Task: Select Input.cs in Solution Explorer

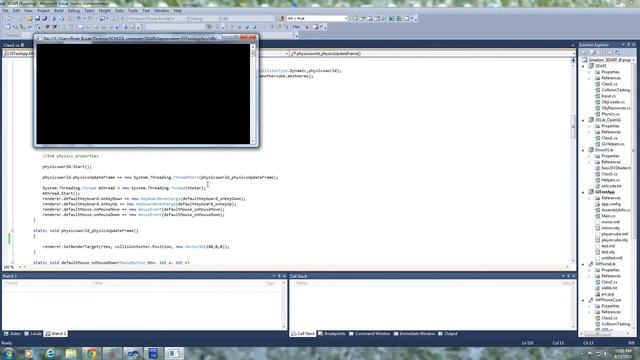Action: coord(608,96)
